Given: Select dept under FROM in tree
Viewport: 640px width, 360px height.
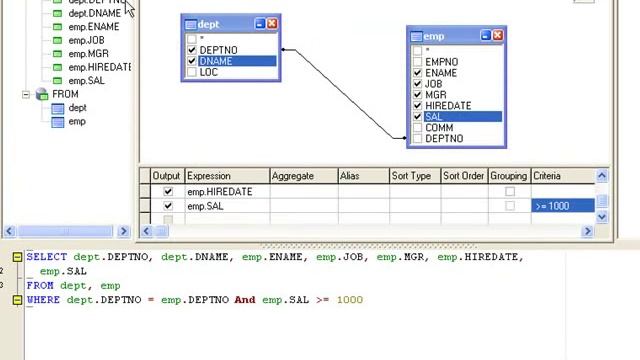Looking at the screenshot, I should tap(77, 108).
